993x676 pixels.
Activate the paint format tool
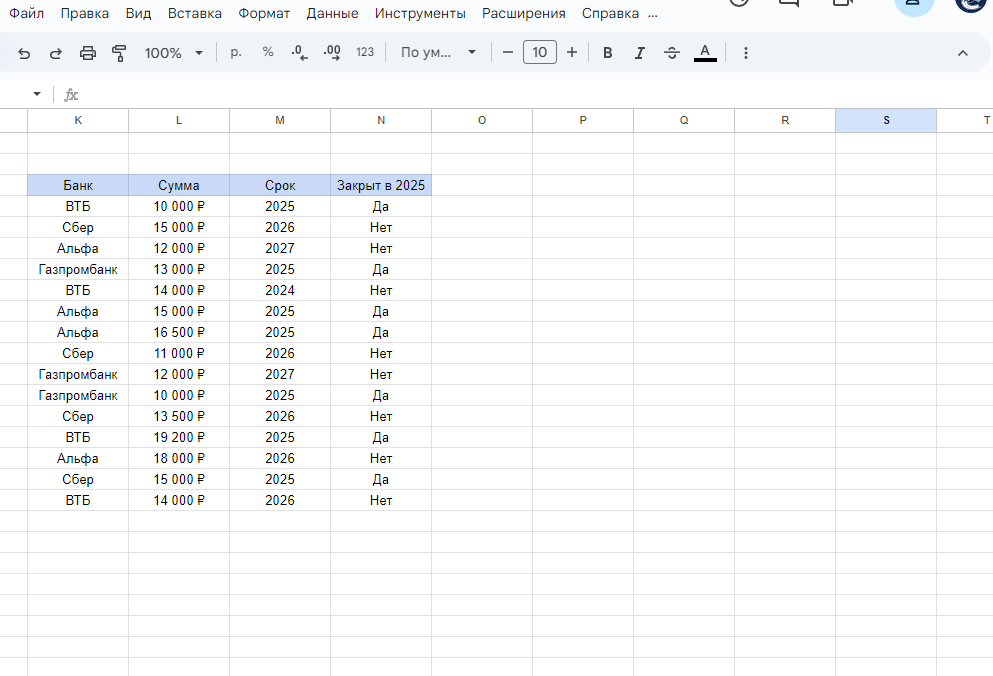point(119,53)
